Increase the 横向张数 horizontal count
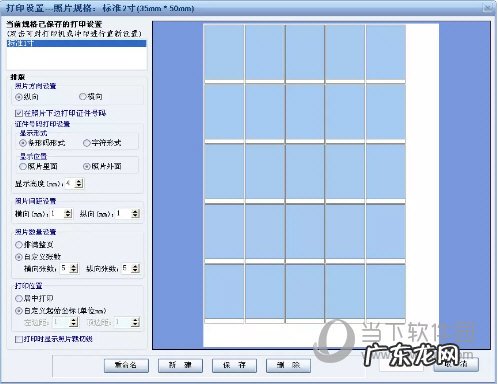498x384 pixels. tap(74, 266)
